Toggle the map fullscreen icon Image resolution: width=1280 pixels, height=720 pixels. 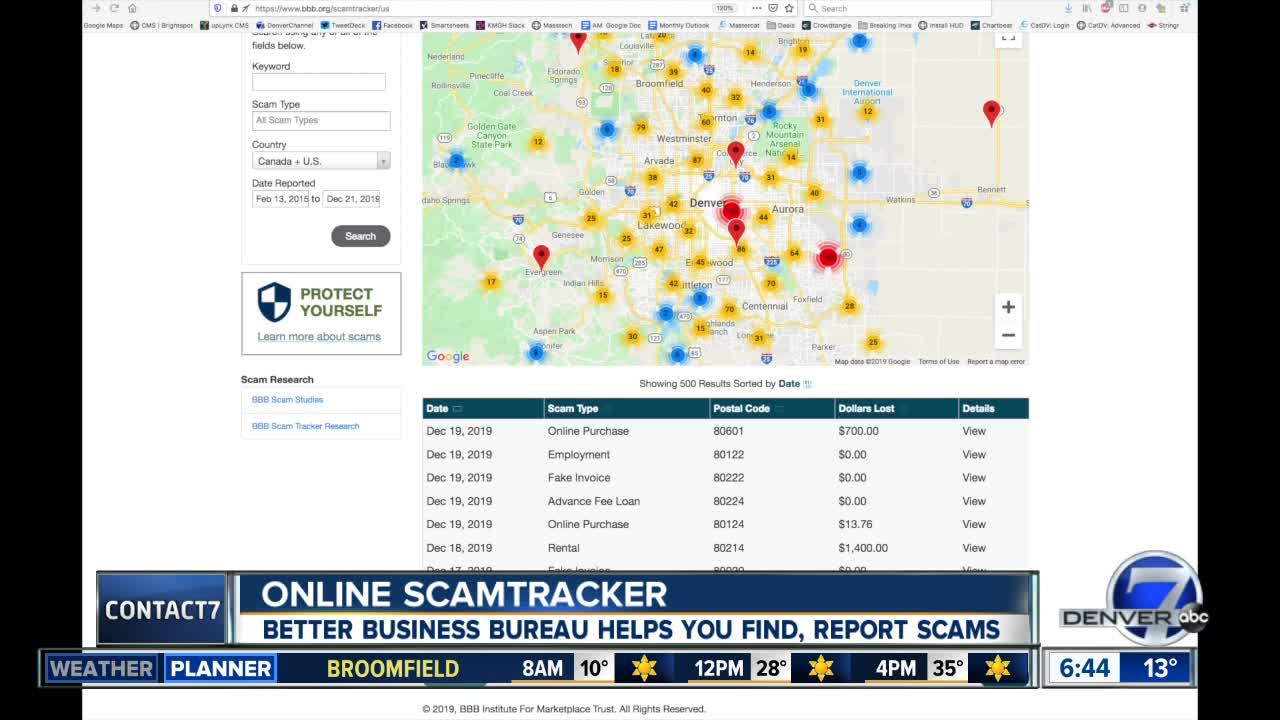pos(1008,38)
